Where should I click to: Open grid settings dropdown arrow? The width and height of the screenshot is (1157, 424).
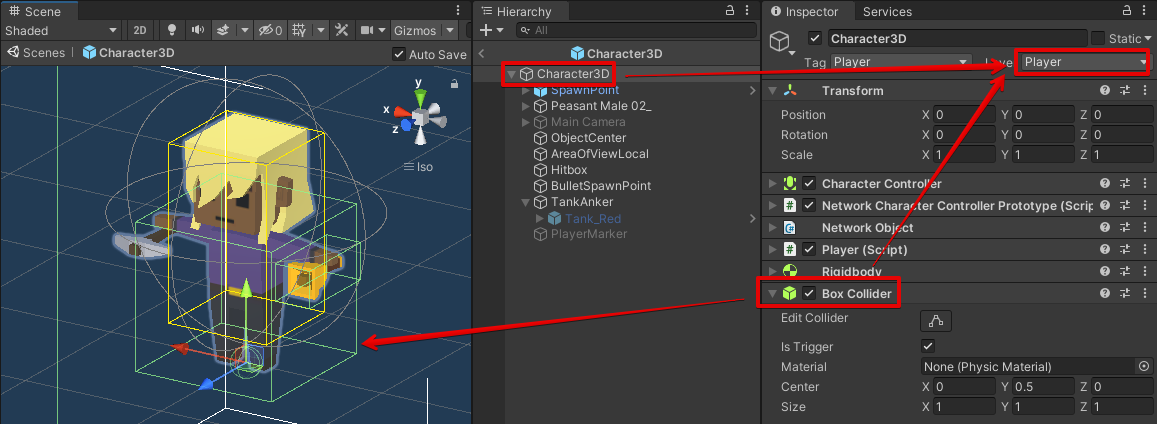[x=321, y=30]
